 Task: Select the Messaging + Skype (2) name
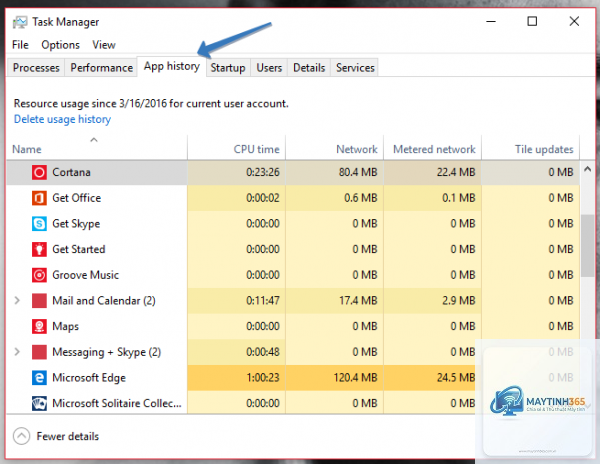pos(106,352)
